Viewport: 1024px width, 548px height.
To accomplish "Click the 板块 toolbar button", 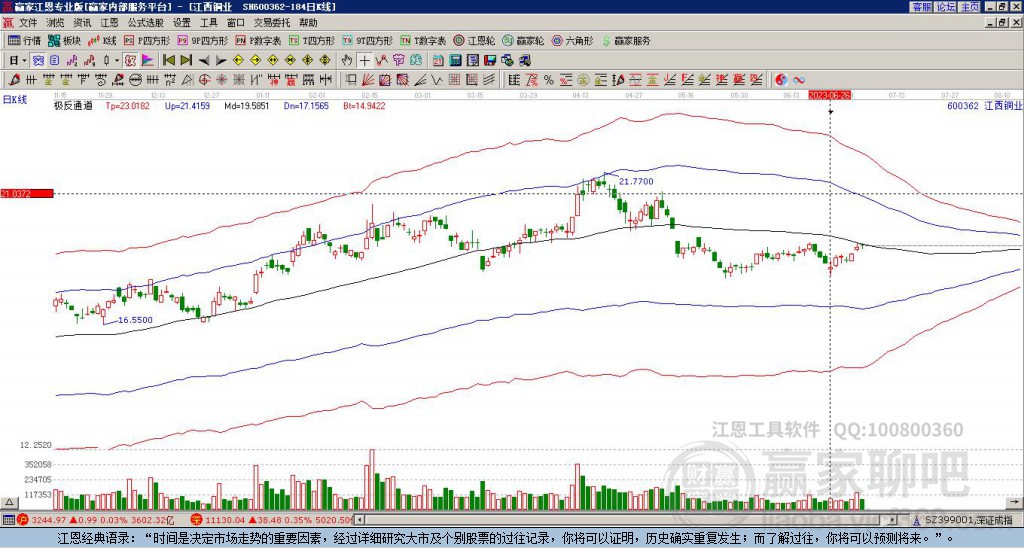I will tap(64, 40).
